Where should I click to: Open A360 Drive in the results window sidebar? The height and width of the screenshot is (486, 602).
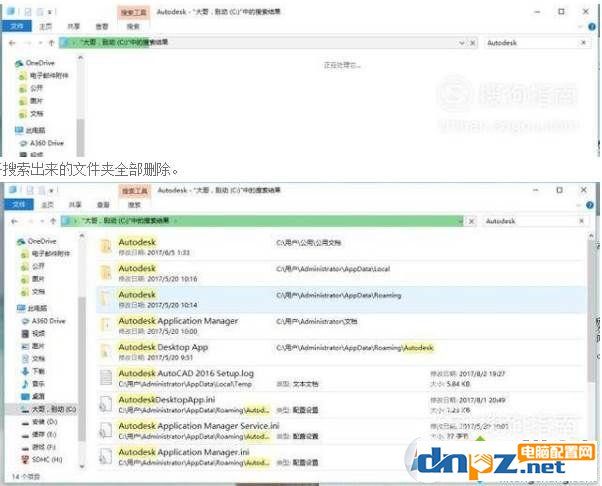44,321
